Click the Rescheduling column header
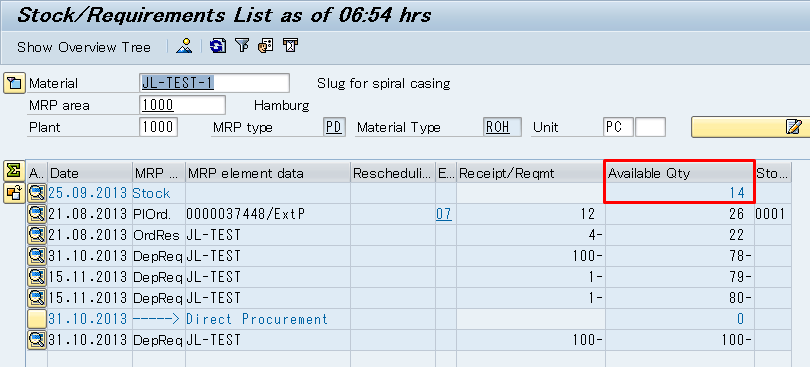 [393, 173]
